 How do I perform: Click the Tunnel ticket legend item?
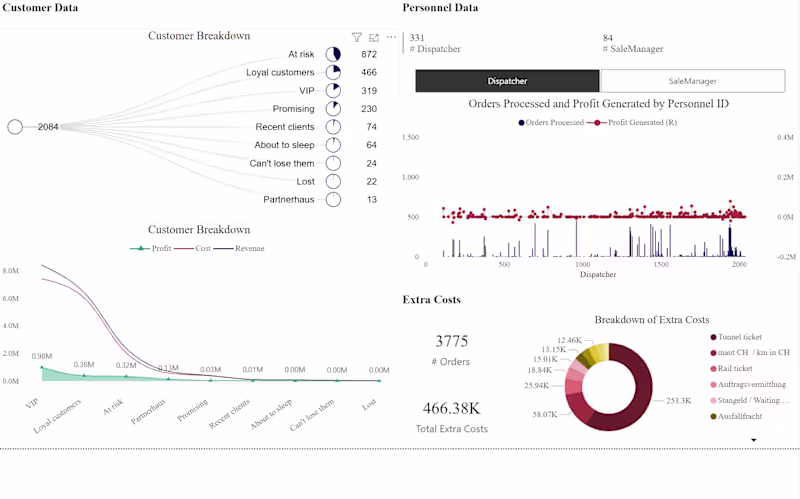pos(736,337)
